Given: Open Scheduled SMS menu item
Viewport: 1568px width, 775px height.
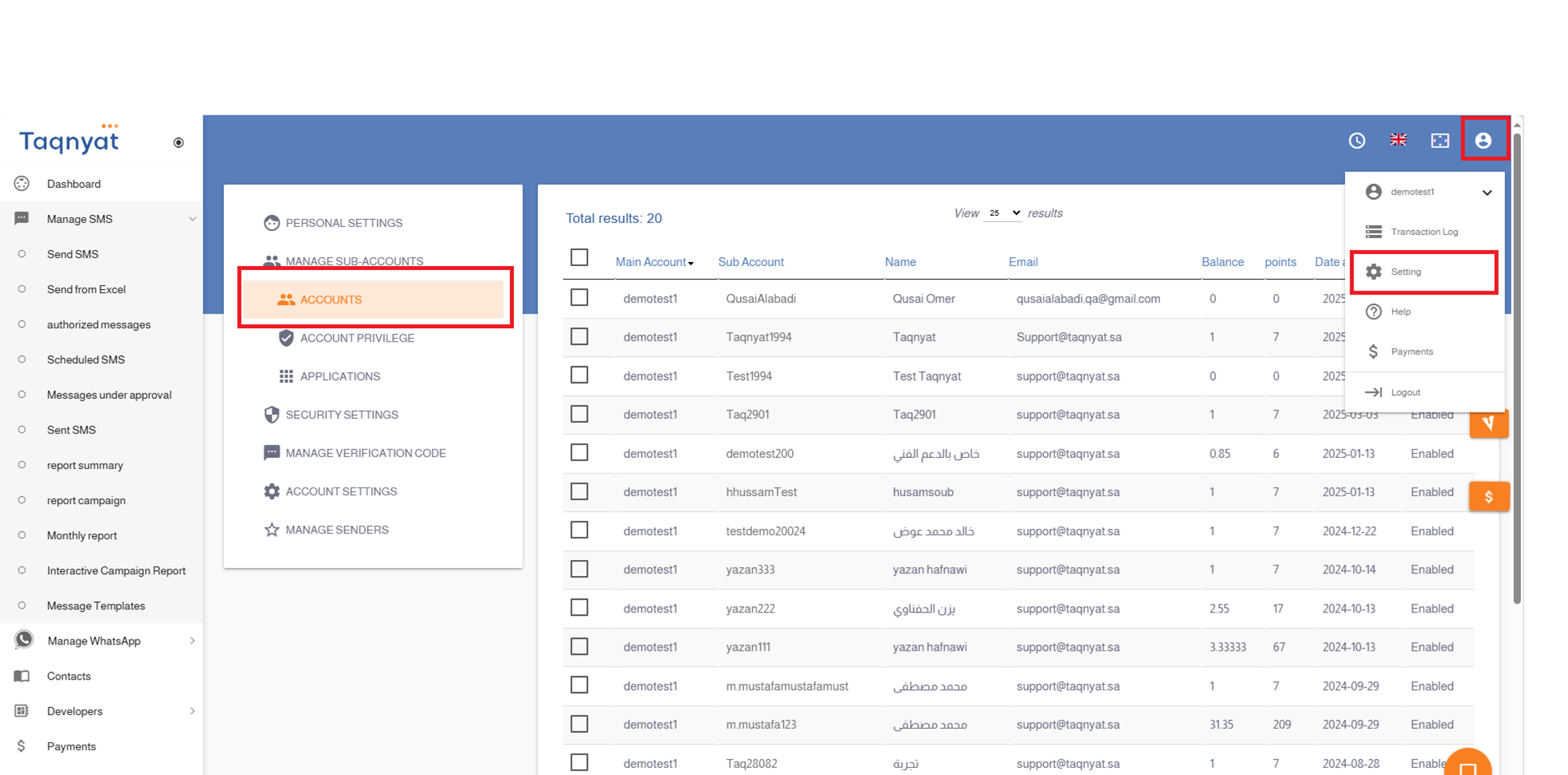Looking at the screenshot, I should 86,359.
